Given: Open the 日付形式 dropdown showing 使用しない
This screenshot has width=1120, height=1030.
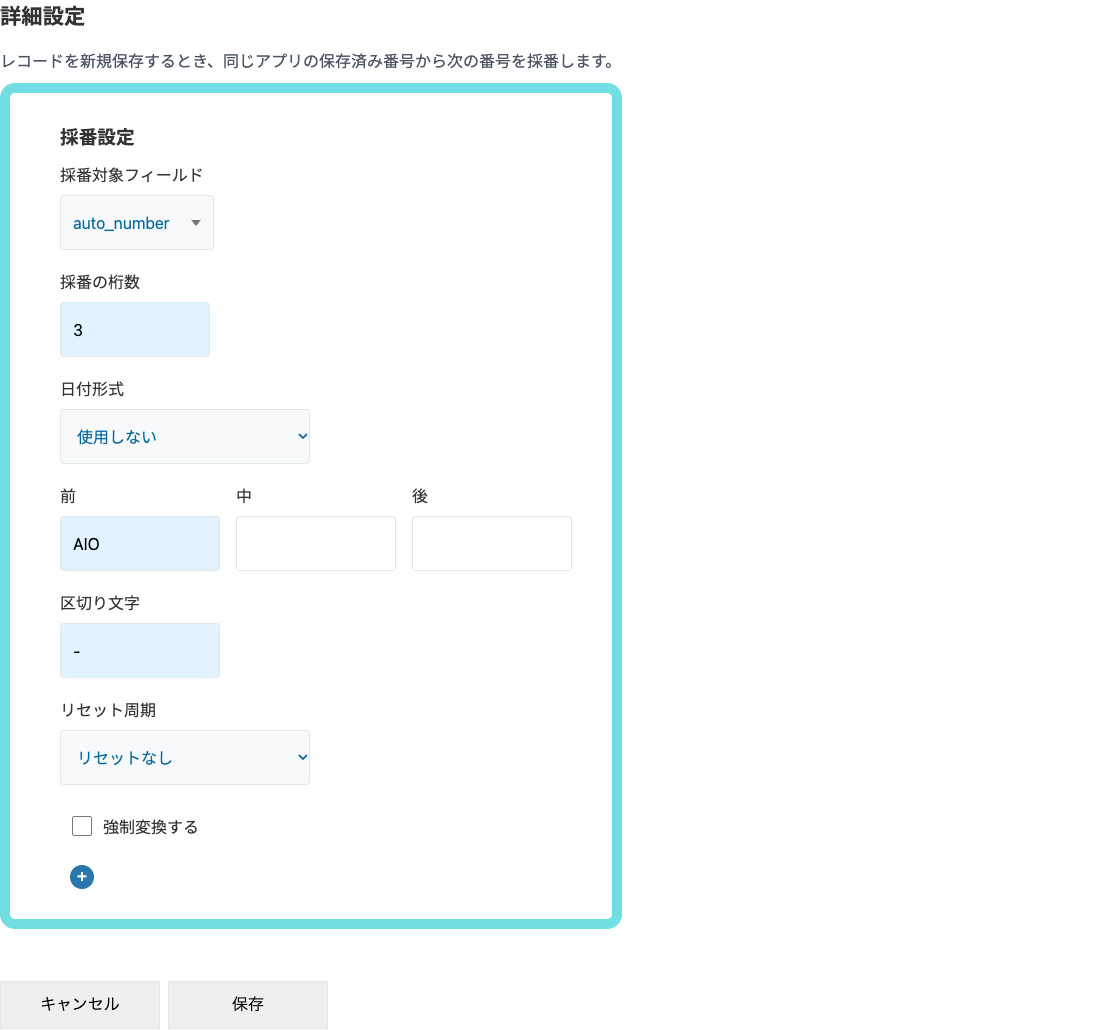Looking at the screenshot, I should tap(185, 436).
